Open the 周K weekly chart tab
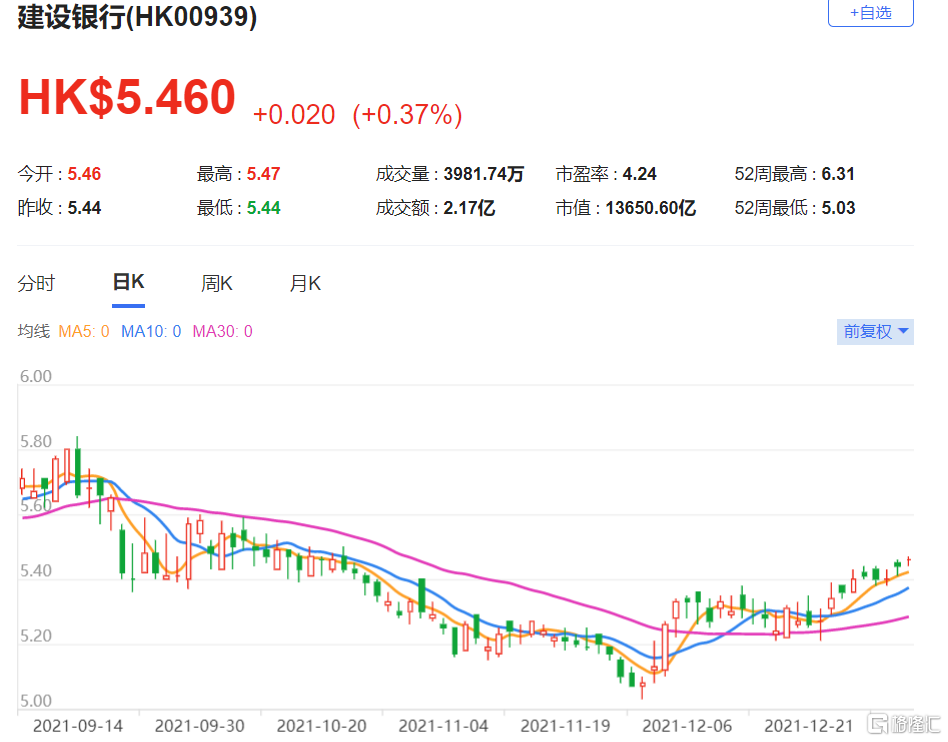Screen dimensions: 948x742 216,283
